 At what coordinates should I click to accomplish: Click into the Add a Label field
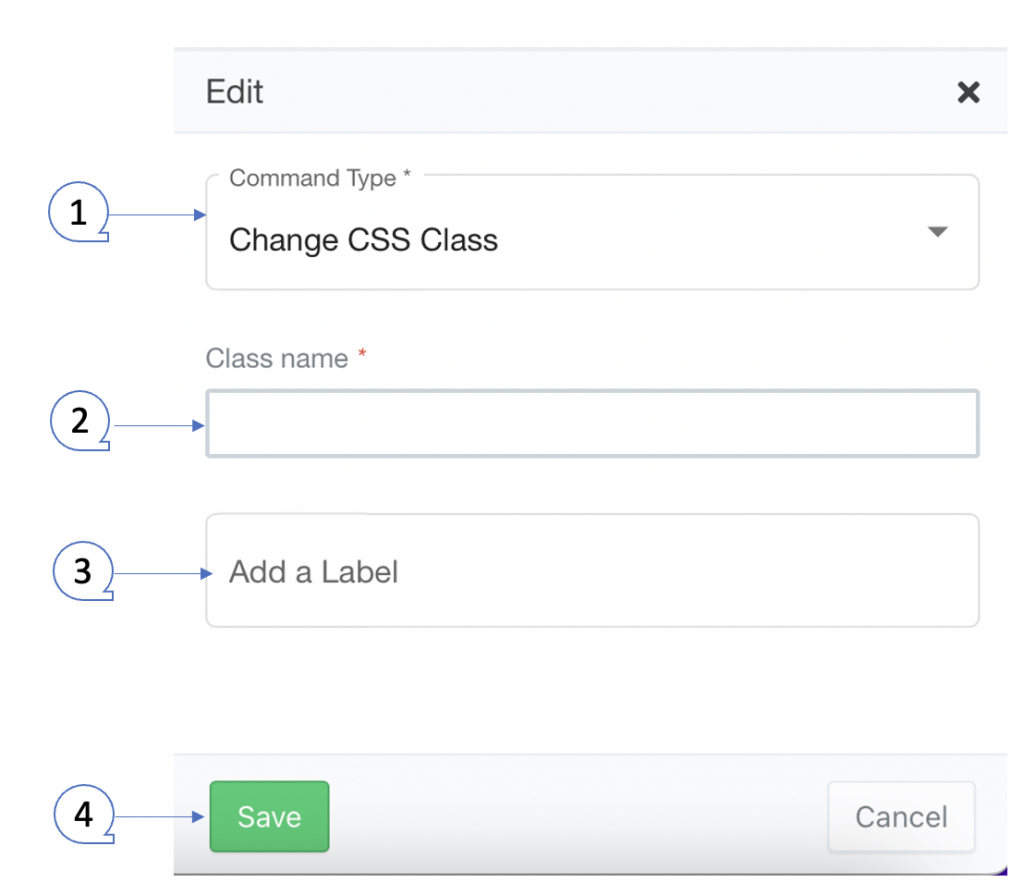tap(592, 570)
